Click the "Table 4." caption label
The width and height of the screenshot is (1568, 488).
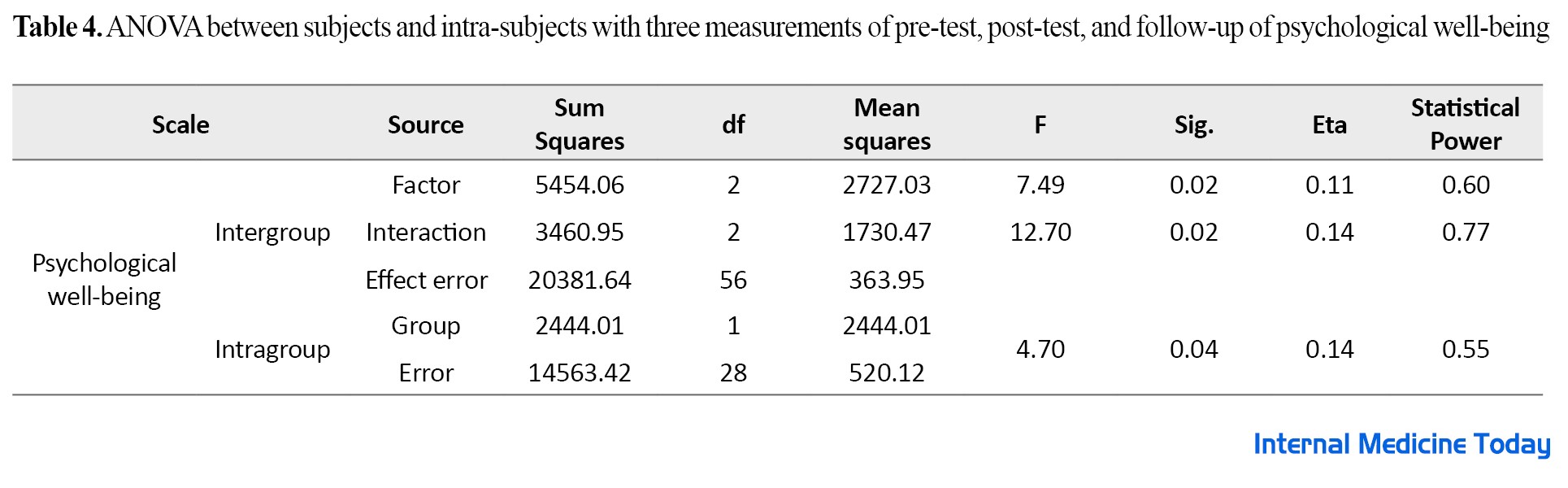coord(57,28)
